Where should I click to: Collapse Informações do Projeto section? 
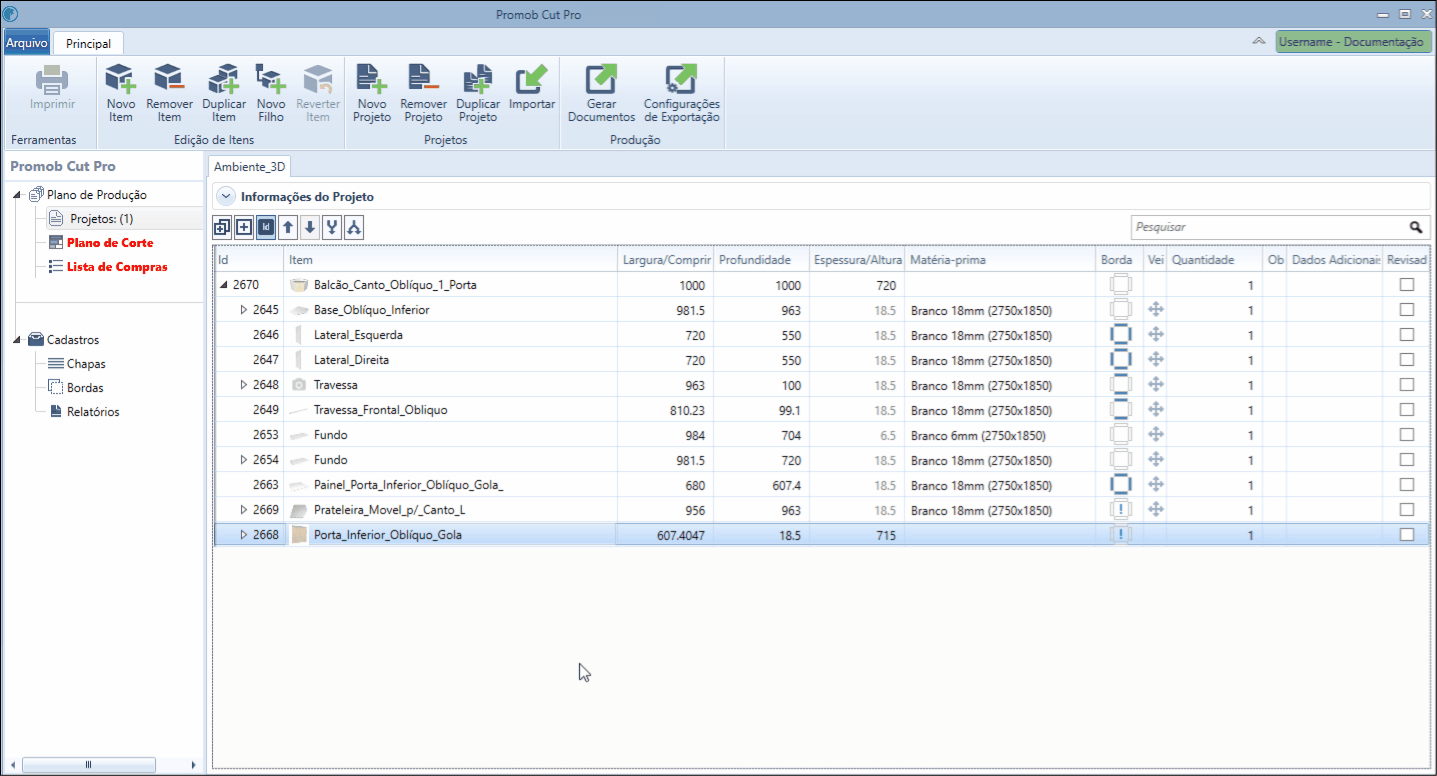[226, 196]
